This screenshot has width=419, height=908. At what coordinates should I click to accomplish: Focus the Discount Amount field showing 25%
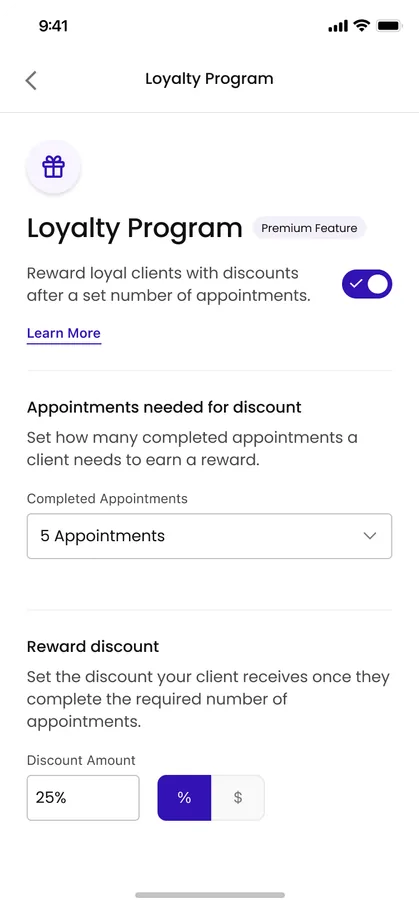tap(83, 797)
